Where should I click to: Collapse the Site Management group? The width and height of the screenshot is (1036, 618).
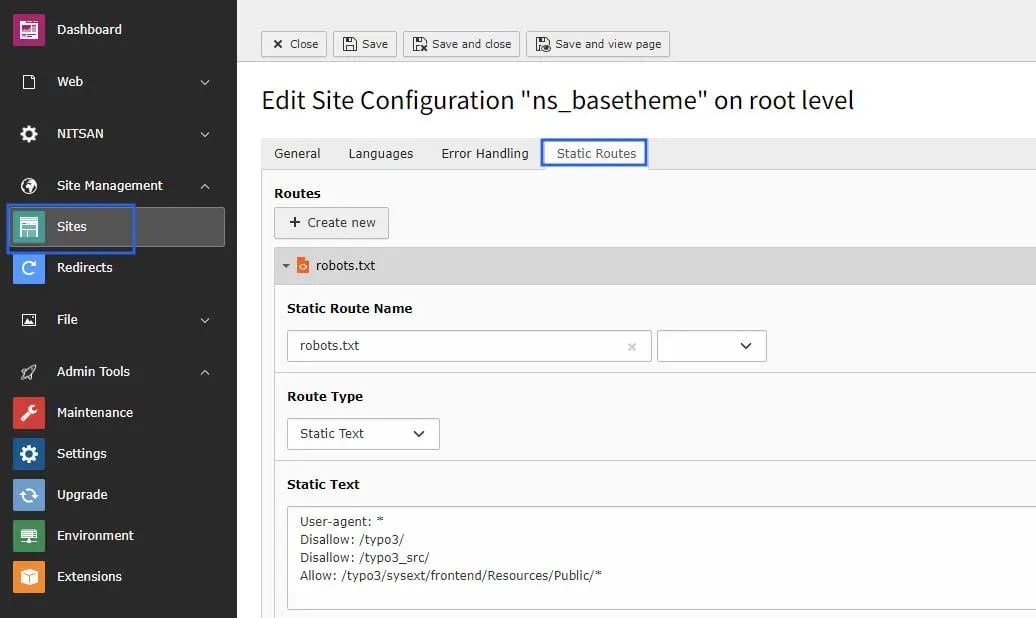click(x=205, y=186)
